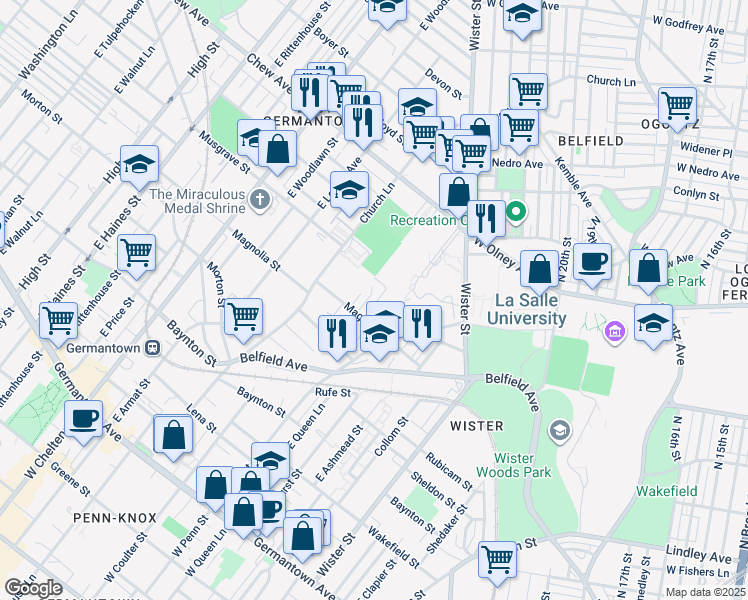Open the school marker near High St and E Haines St

[x=139, y=163]
